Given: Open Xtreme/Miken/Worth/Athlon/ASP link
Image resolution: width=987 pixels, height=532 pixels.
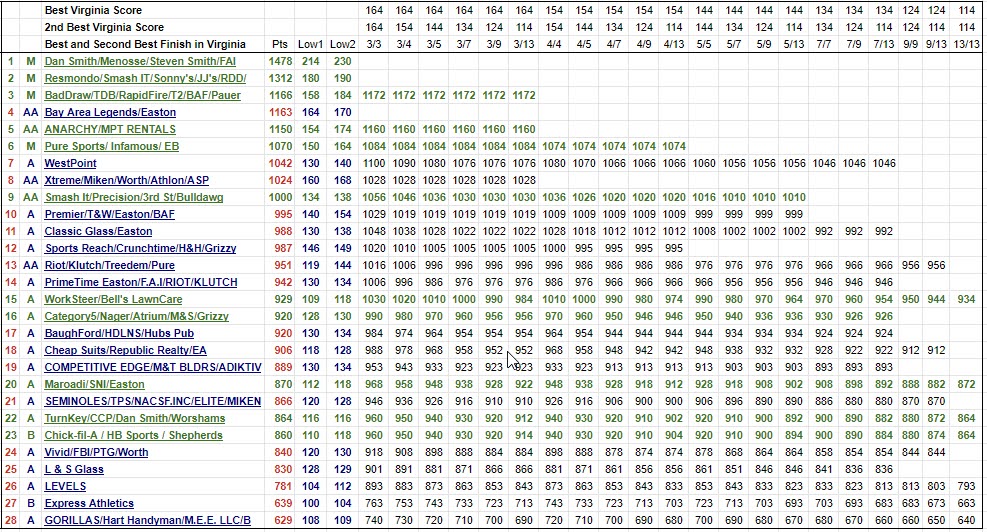Looking at the screenshot, I should coord(127,180).
